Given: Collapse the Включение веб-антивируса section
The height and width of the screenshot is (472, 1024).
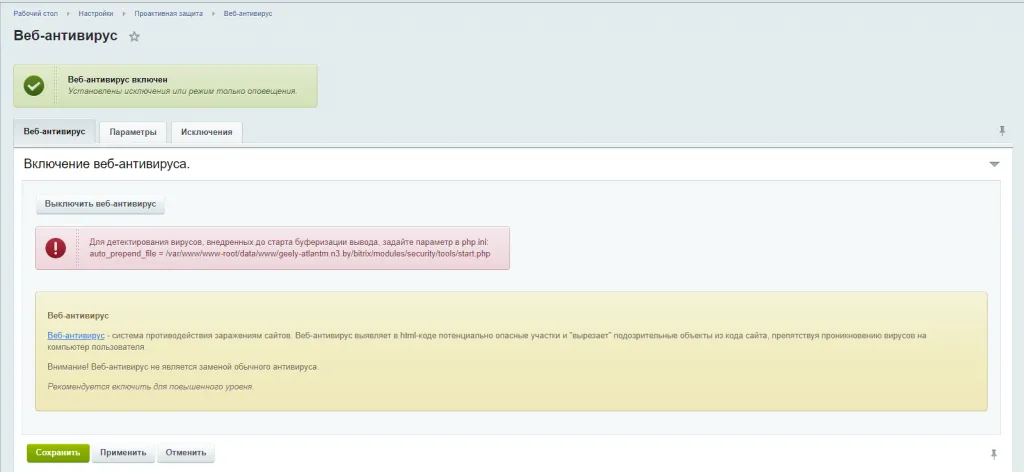Looking at the screenshot, I should pos(994,164).
